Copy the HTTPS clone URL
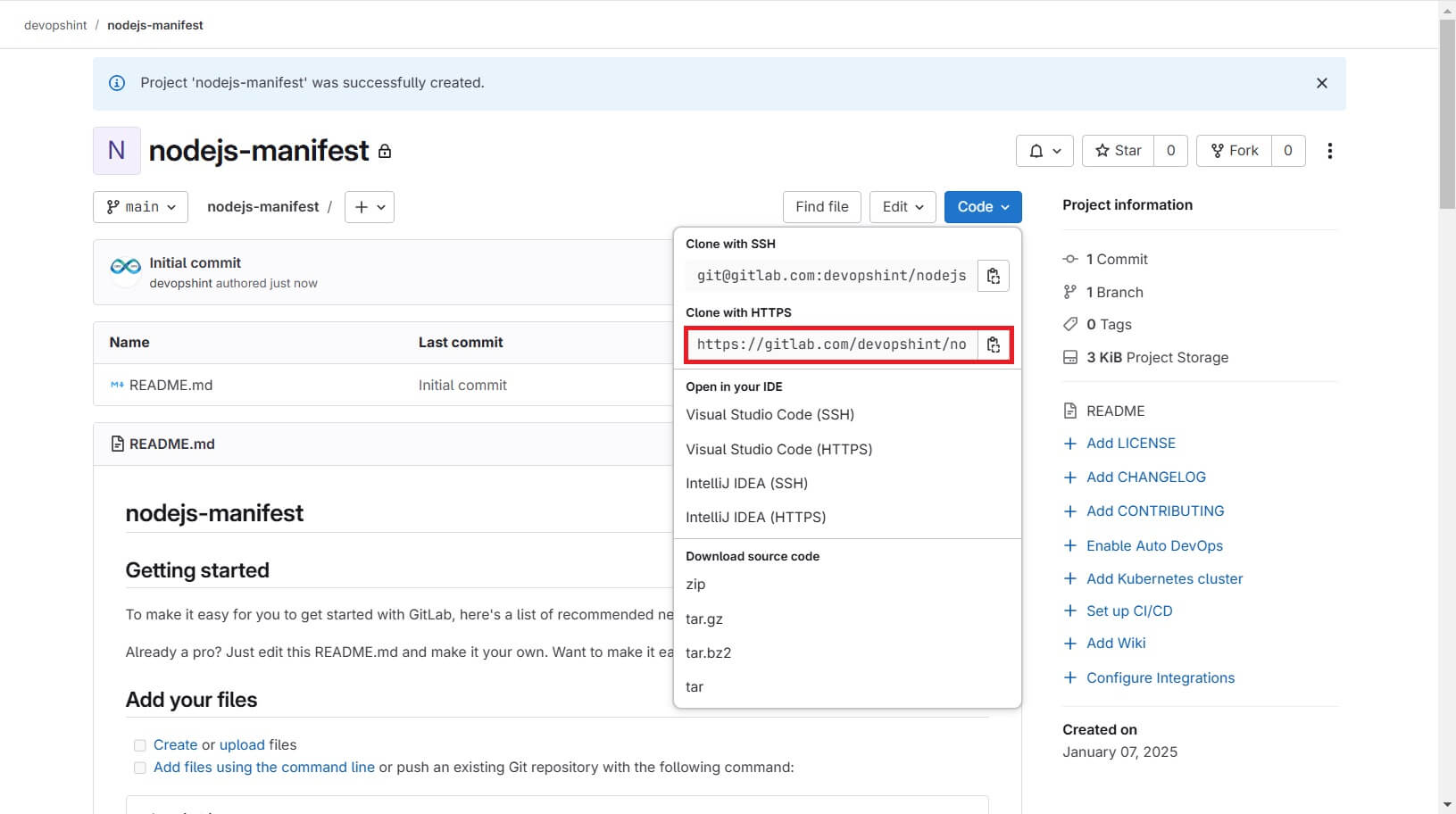Image resolution: width=1456 pixels, height=814 pixels. pyautogui.click(x=993, y=345)
